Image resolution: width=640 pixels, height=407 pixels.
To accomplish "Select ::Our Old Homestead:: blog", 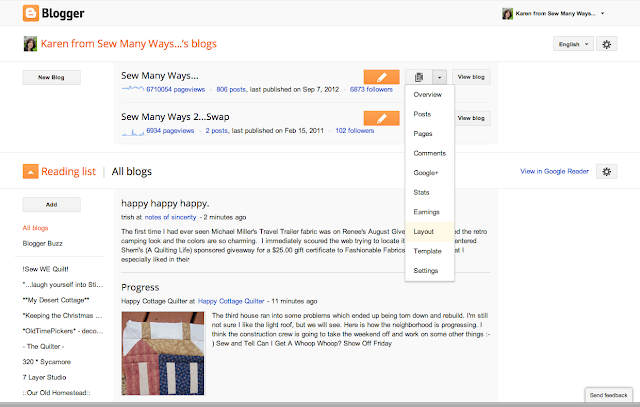I will click(56, 393).
